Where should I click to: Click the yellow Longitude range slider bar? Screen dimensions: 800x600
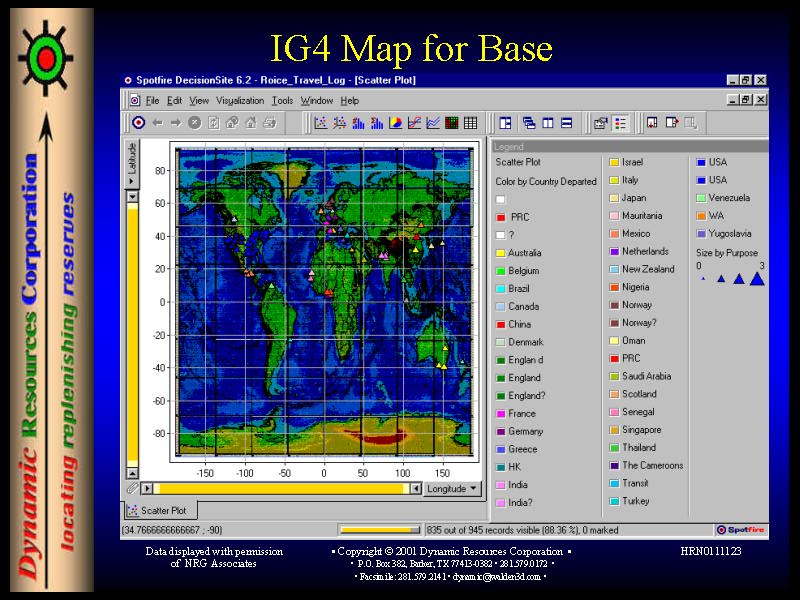[280, 489]
